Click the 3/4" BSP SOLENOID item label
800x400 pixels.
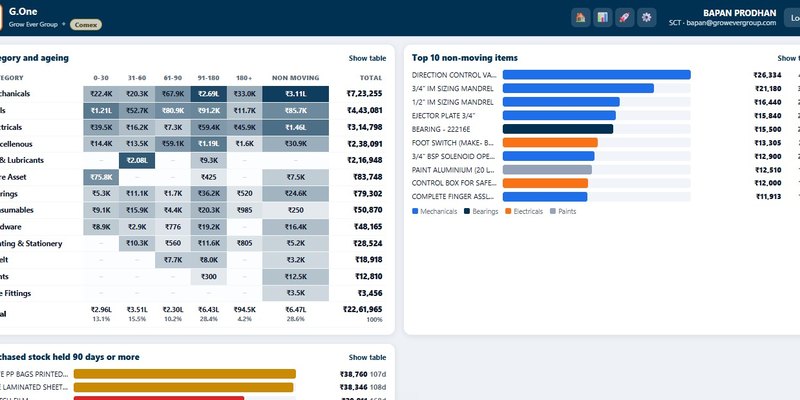point(453,156)
